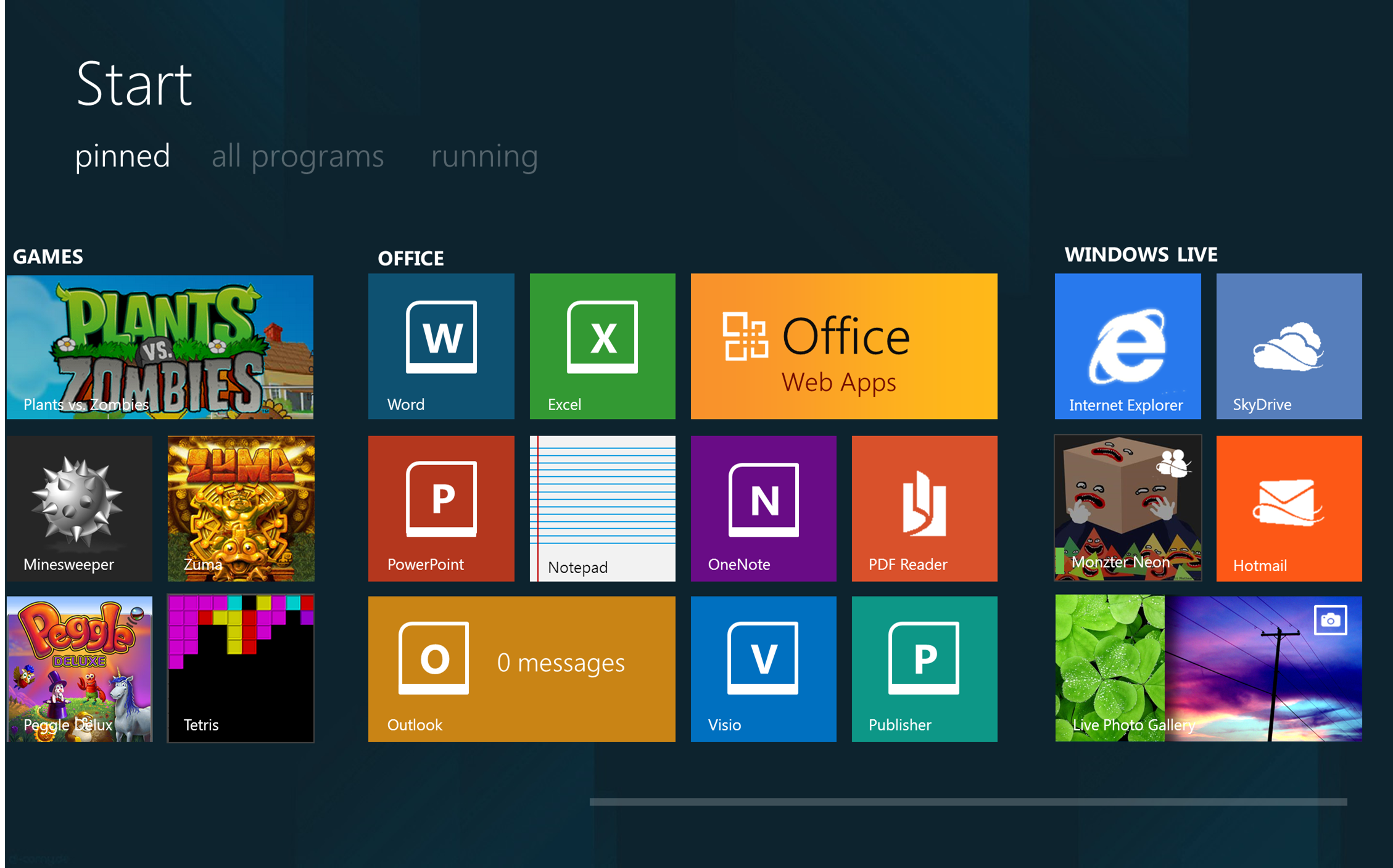Image resolution: width=1393 pixels, height=868 pixels.
Task: Launch the Visio tile
Action: (764, 669)
